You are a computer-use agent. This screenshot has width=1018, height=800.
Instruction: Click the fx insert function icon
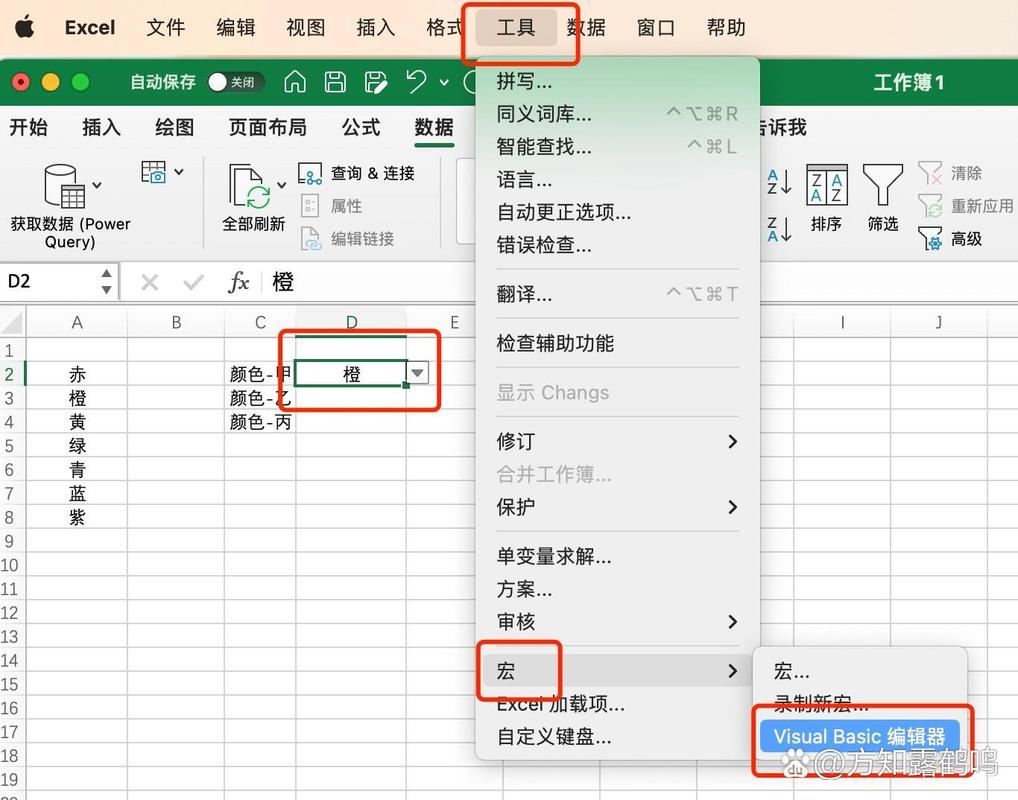(x=239, y=282)
